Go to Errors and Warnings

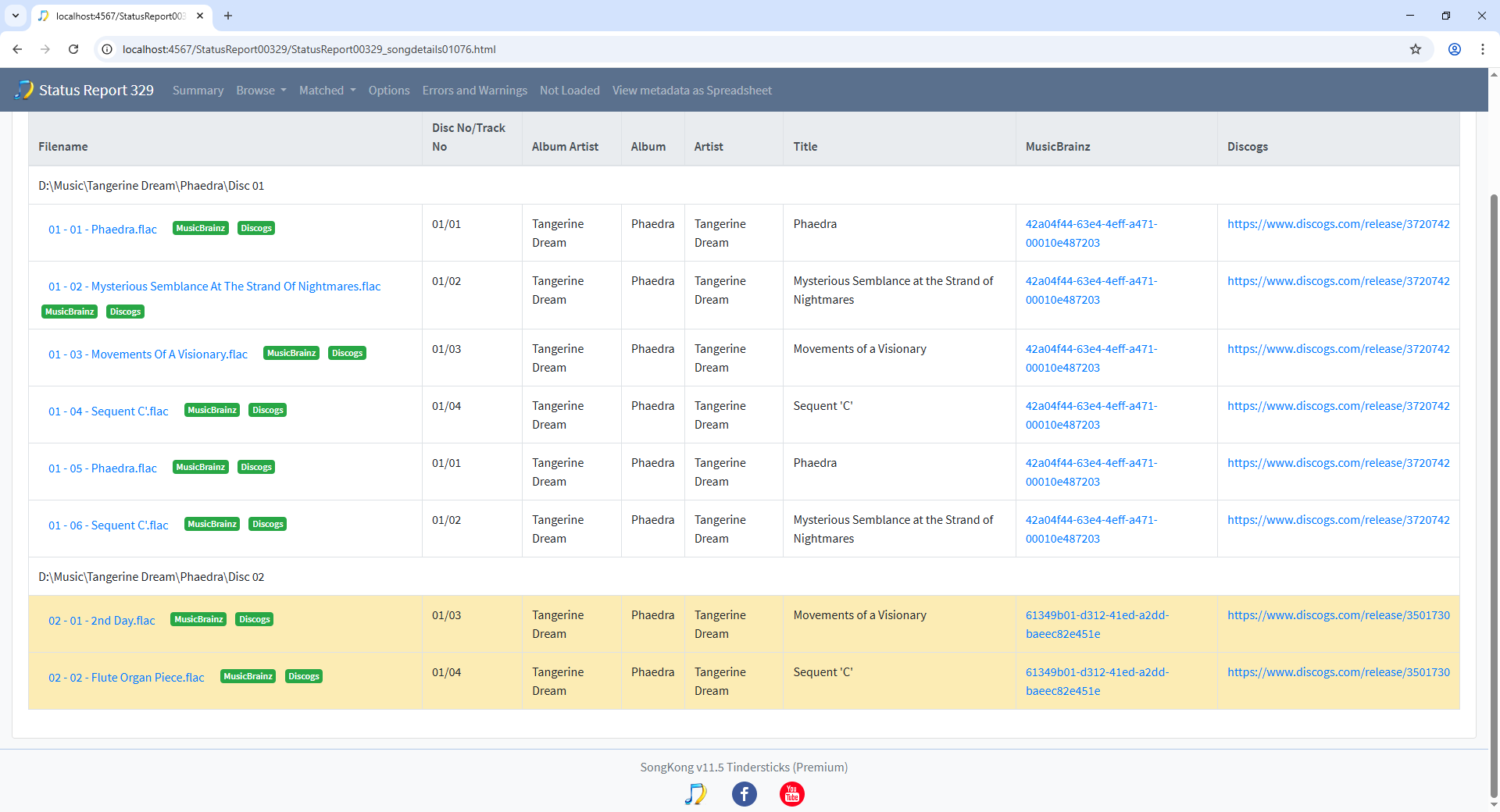point(475,90)
